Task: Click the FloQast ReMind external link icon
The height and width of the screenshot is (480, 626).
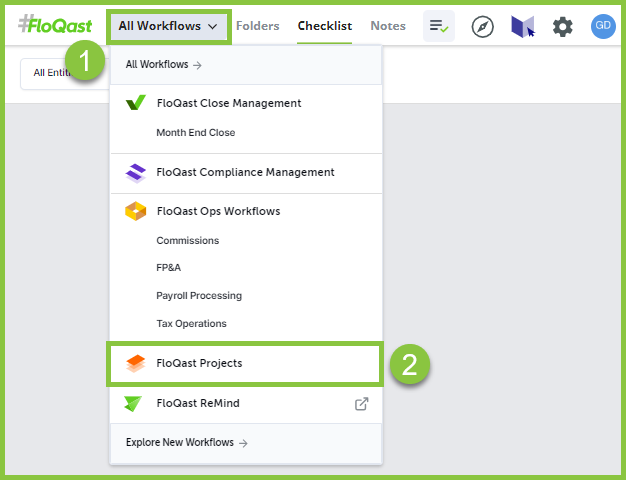Action: click(361, 404)
